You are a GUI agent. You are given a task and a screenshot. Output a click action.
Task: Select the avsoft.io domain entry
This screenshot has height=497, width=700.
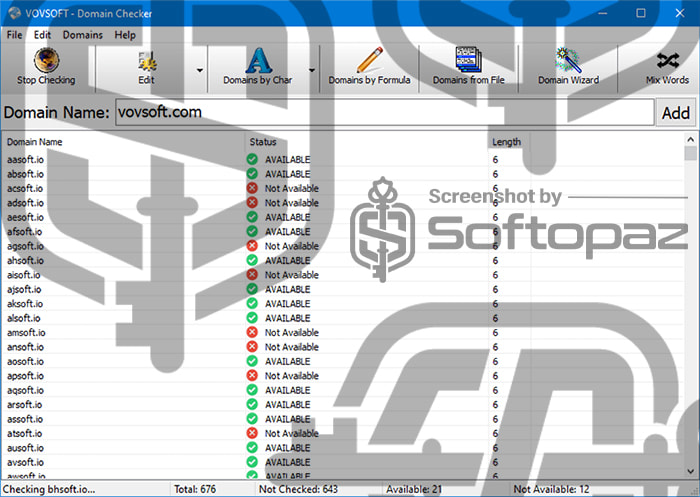click(25, 462)
